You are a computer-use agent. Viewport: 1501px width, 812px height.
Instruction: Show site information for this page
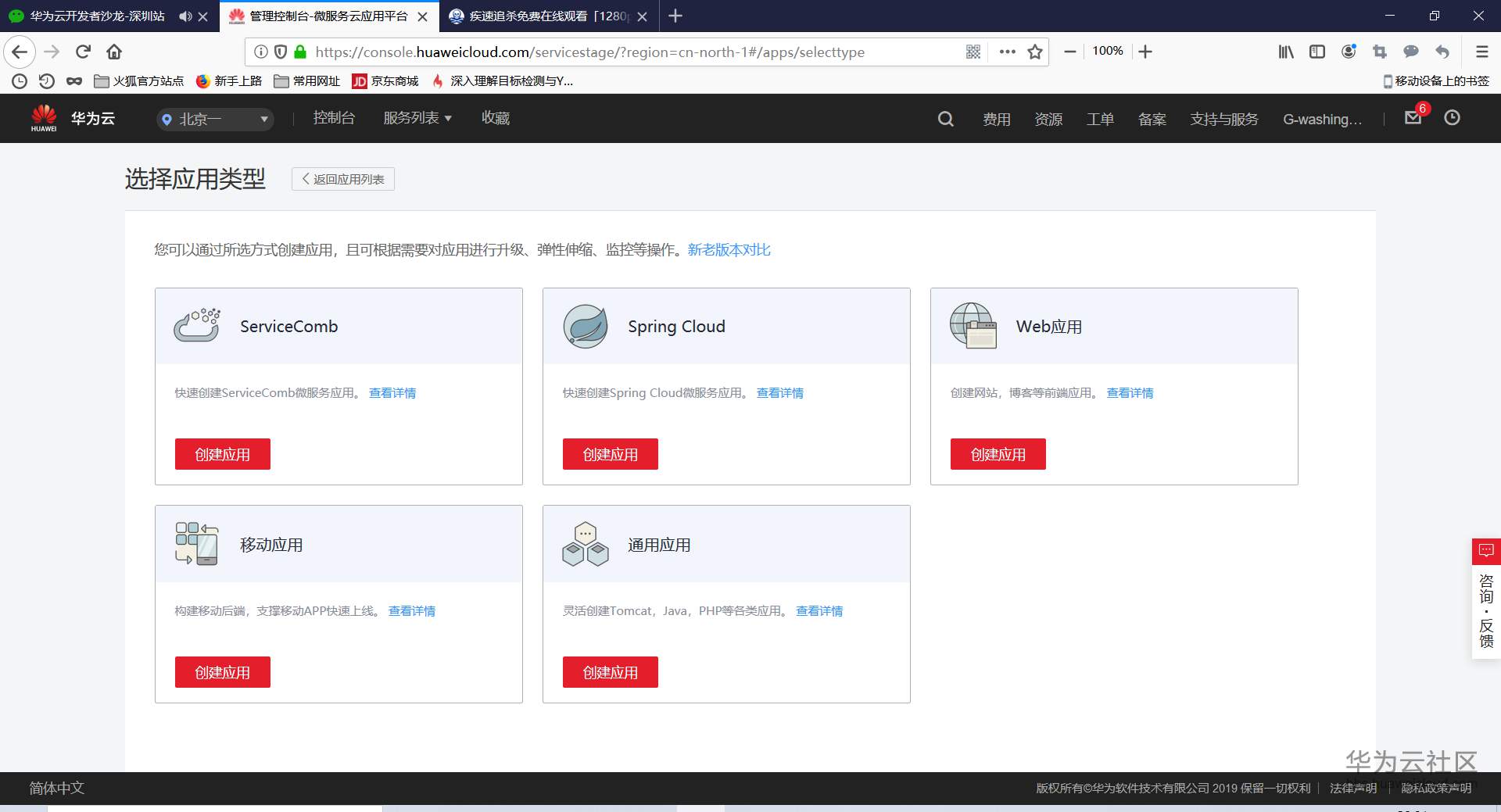(x=261, y=52)
